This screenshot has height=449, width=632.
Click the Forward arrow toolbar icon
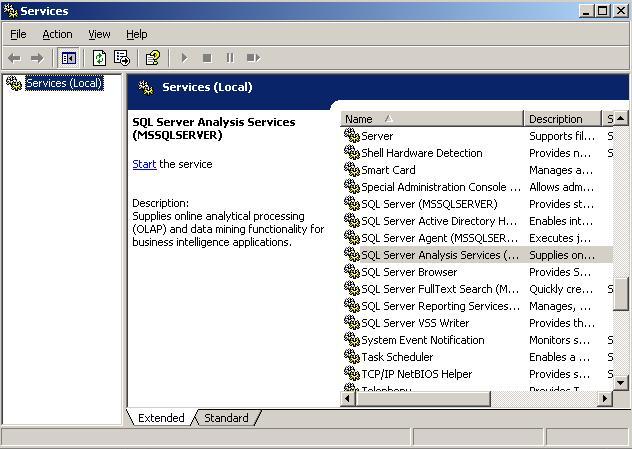pos(37,58)
